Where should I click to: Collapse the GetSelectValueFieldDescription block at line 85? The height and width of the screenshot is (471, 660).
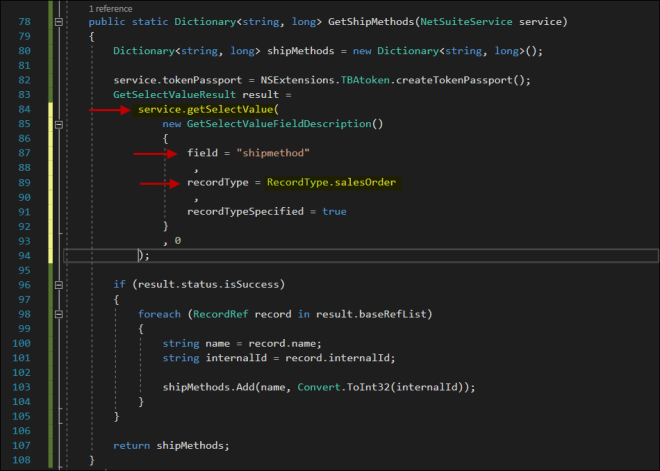tap(60, 124)
